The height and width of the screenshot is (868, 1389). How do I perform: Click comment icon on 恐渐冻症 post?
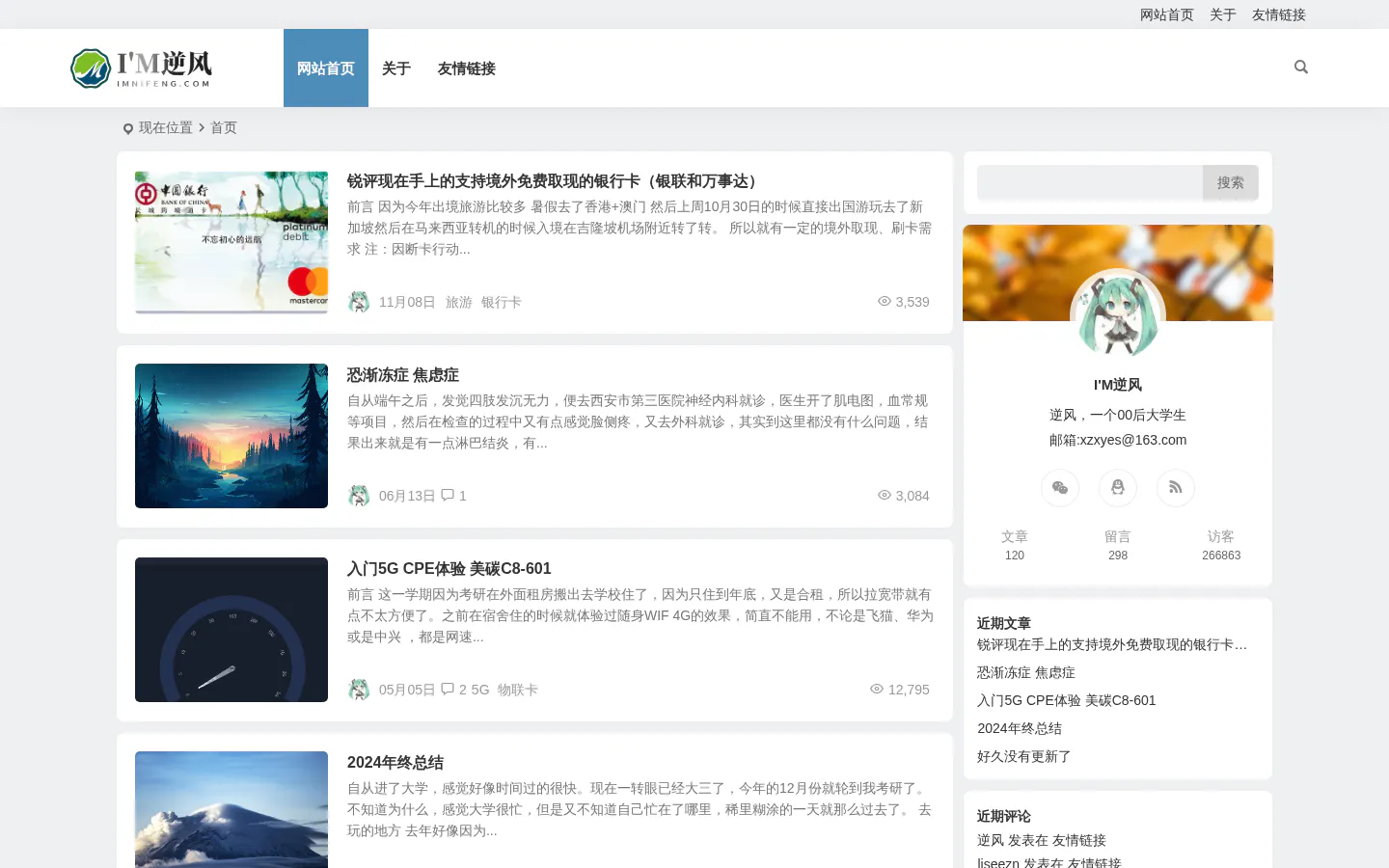(448, 495)
